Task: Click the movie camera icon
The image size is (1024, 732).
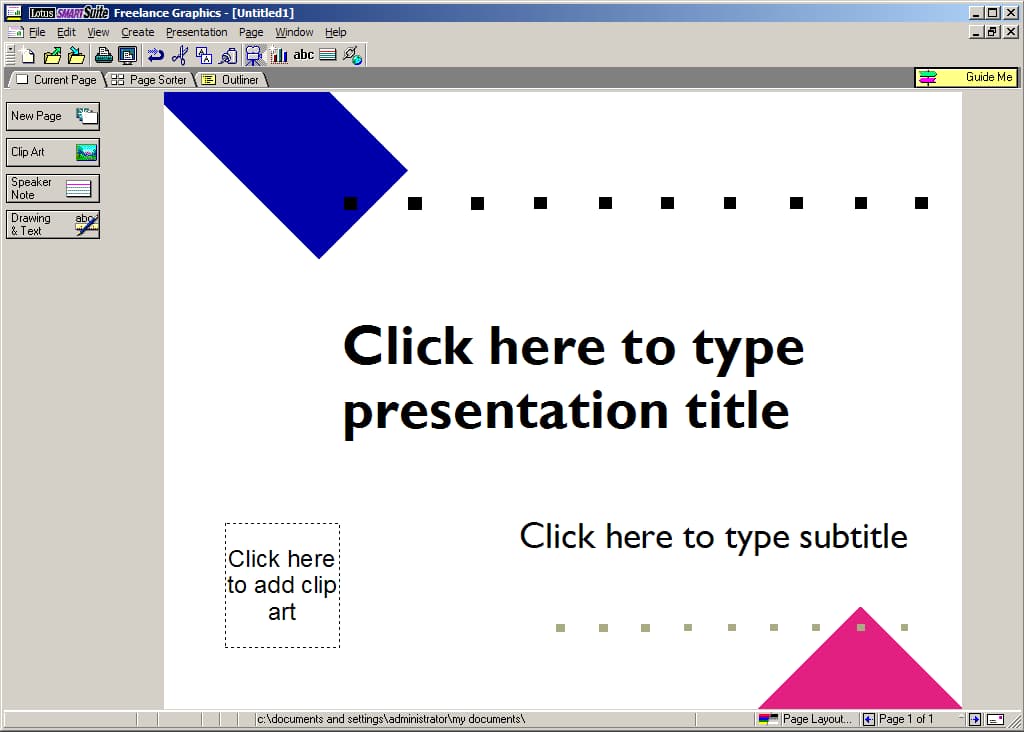Action: click(x=253, y=56)
